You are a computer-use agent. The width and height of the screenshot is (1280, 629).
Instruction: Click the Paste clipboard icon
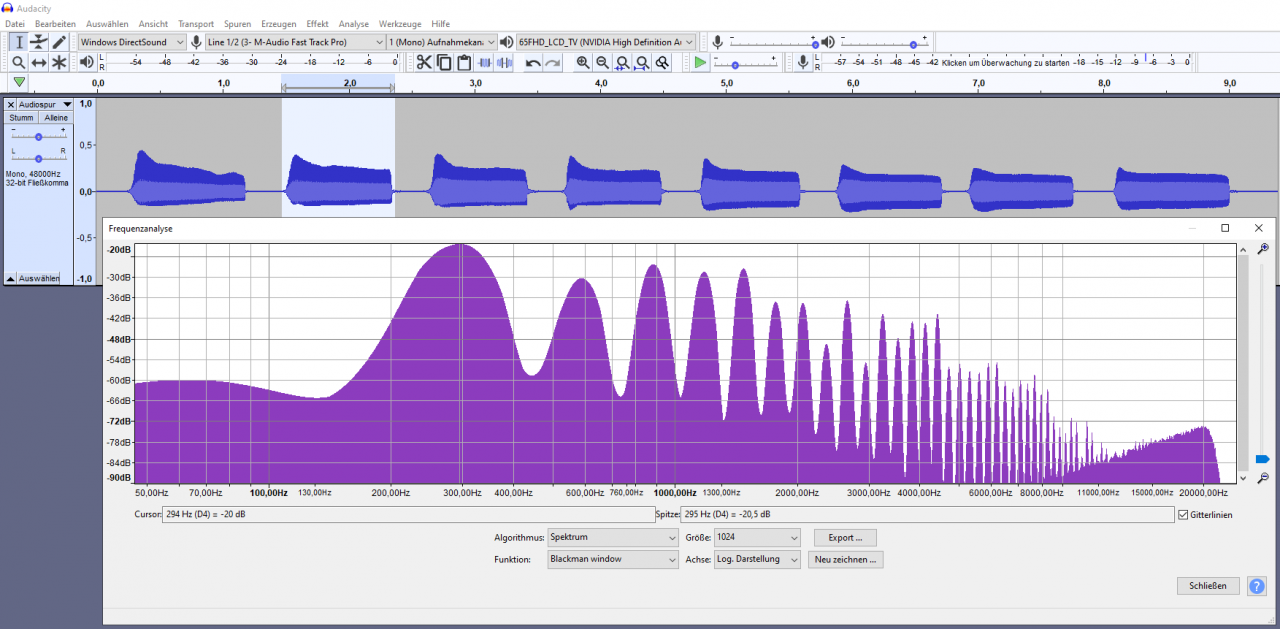tap(464, 63)
